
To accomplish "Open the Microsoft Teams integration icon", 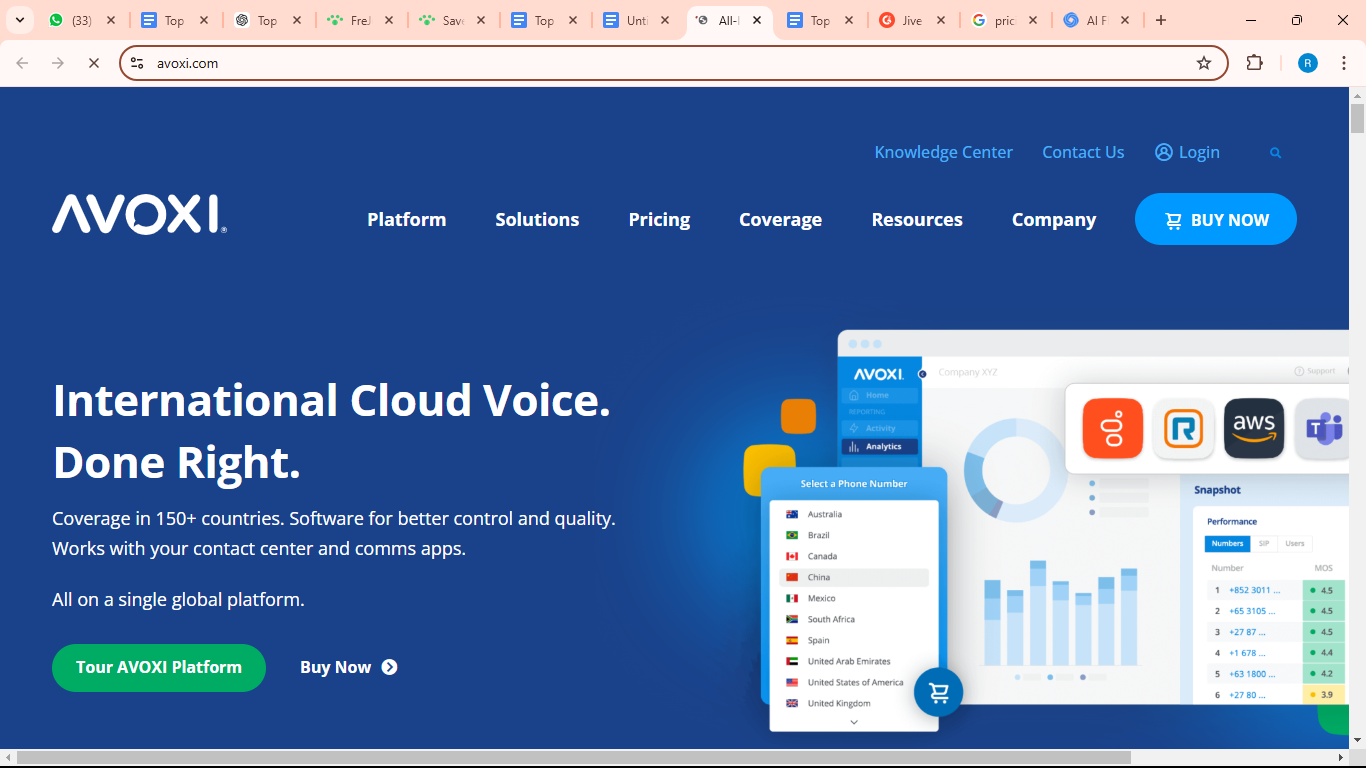I will (x=1322, y=428).
